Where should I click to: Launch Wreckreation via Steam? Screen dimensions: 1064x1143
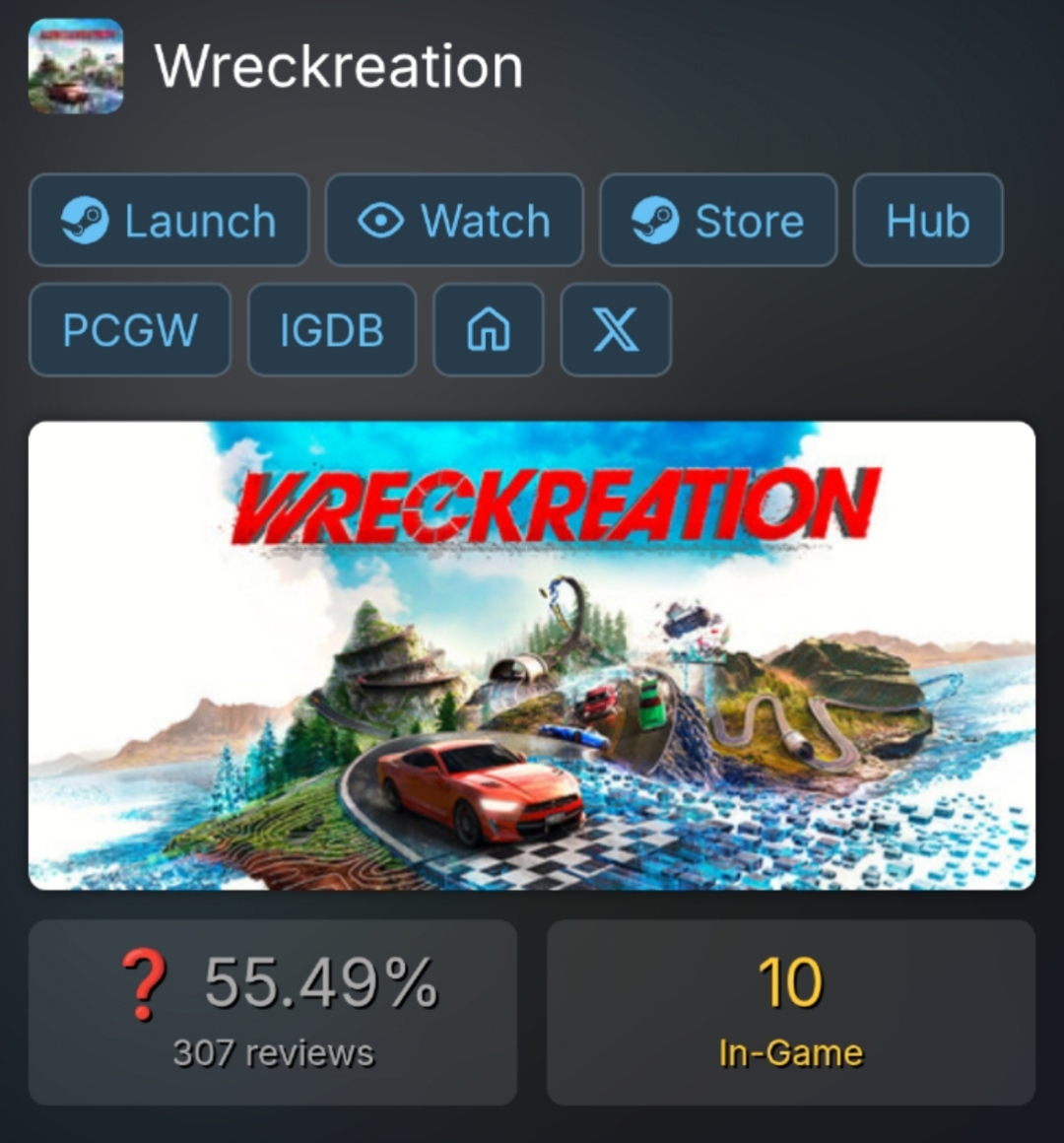pos(169,220)
